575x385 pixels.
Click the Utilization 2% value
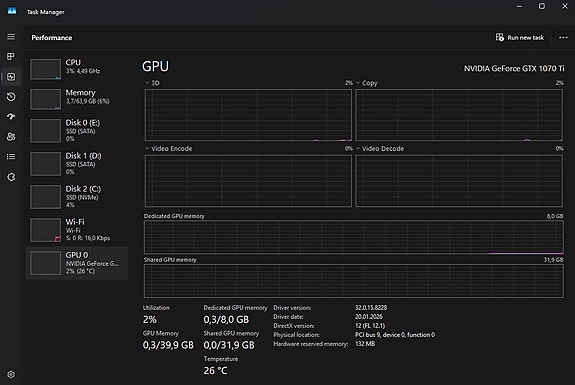pos(150,320)
